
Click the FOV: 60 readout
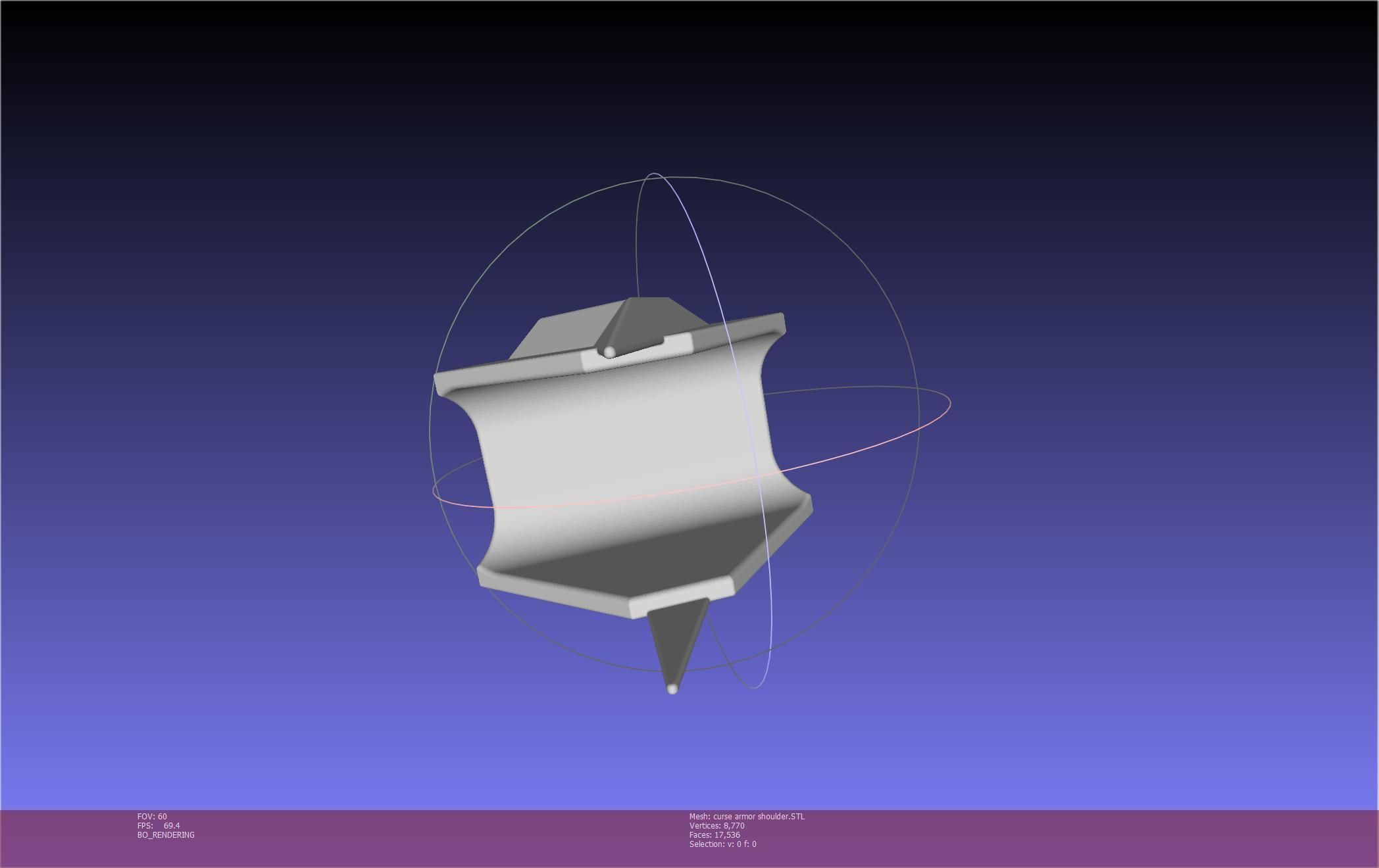pos(152,816)
